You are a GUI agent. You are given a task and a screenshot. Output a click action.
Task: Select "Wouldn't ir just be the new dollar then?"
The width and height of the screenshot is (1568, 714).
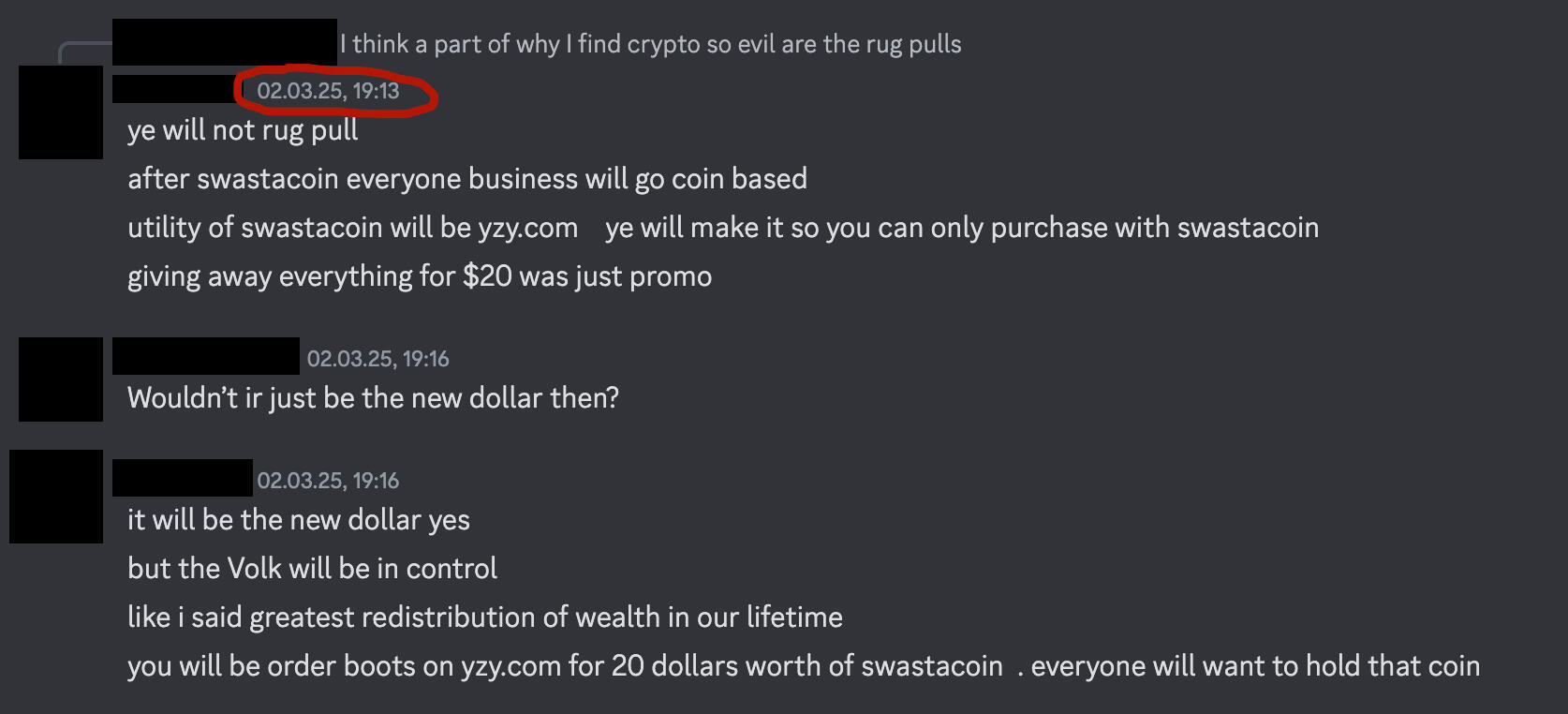coord(373,398)
